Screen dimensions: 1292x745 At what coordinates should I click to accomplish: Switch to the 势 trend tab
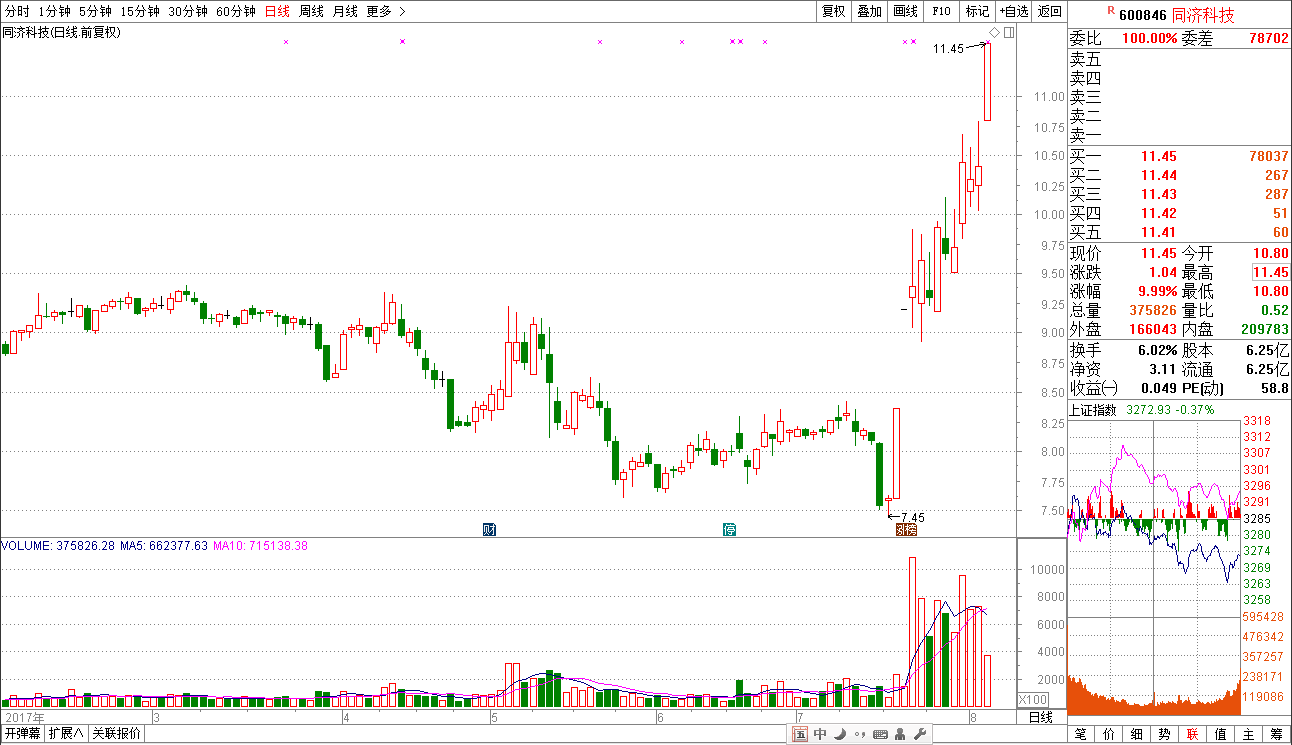coord(1165,734)
